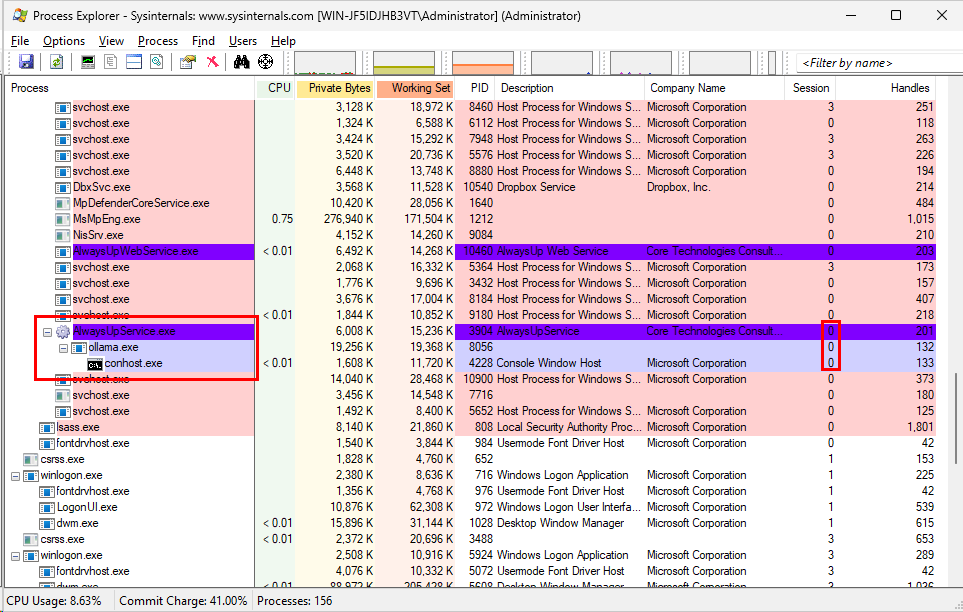
Task: Toggle the lower pane view icon
Action: click(133, 62)
